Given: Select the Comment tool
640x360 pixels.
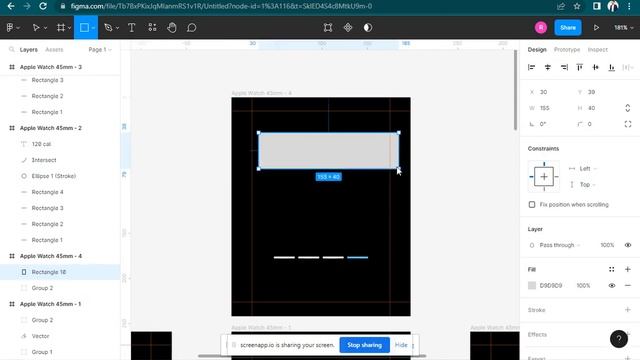Looking at the screenshot, I should tap(191, 27).
